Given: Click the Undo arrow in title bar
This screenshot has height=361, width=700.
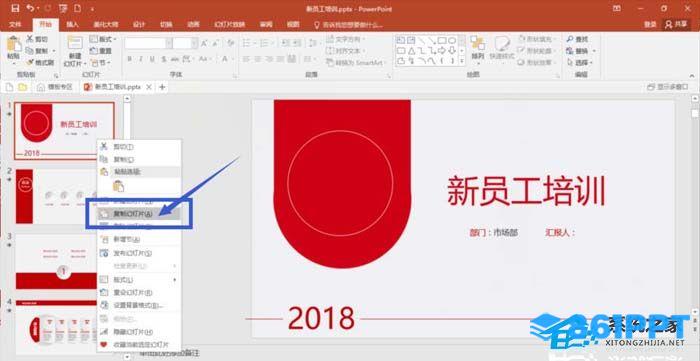Looking at the screenshot, I should (30, 8).
